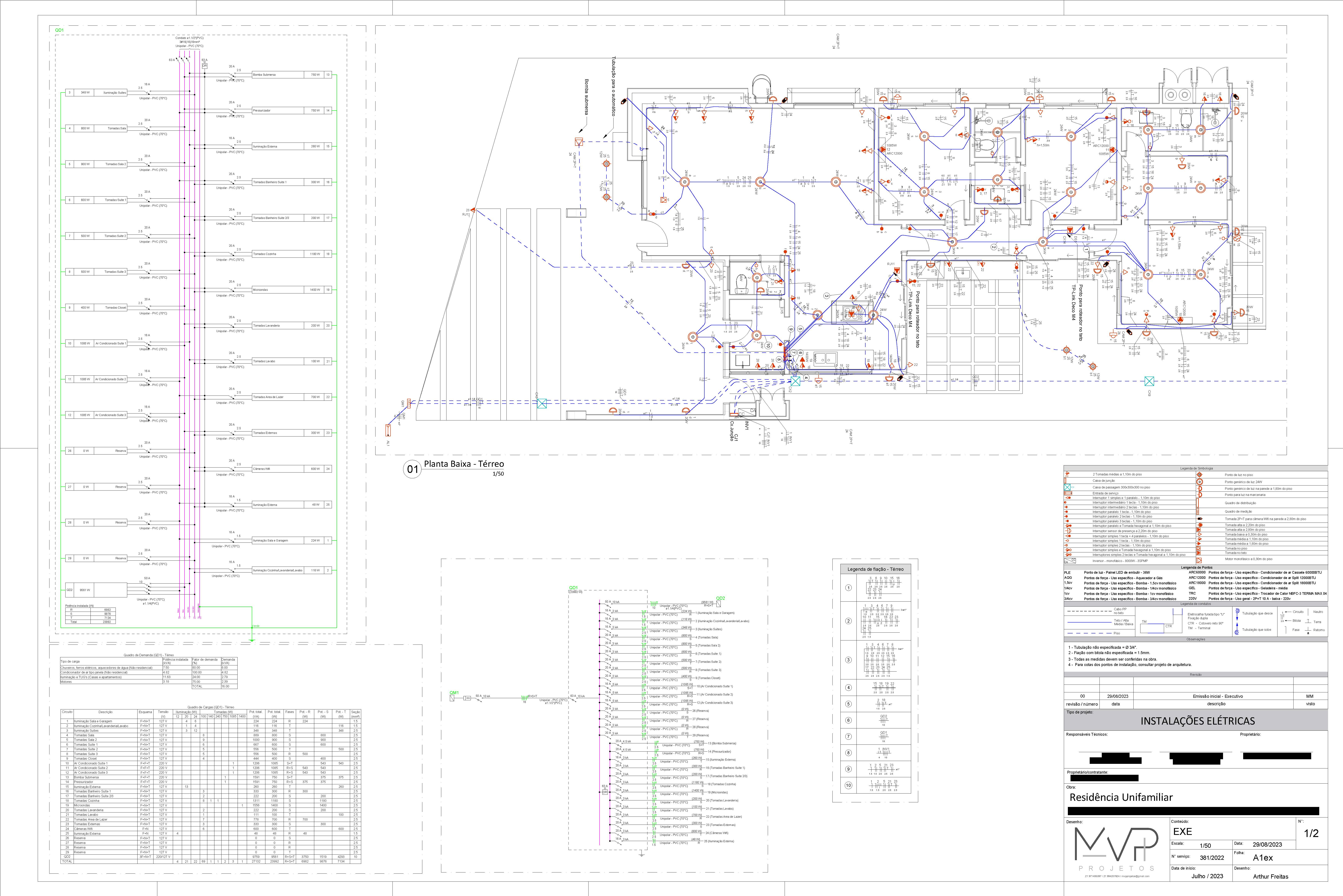The height and width of the screenshot is (896, 1343).
Task: Select the Tomada alta a 2,20m symbol
Action: [x=1200, y=525]
